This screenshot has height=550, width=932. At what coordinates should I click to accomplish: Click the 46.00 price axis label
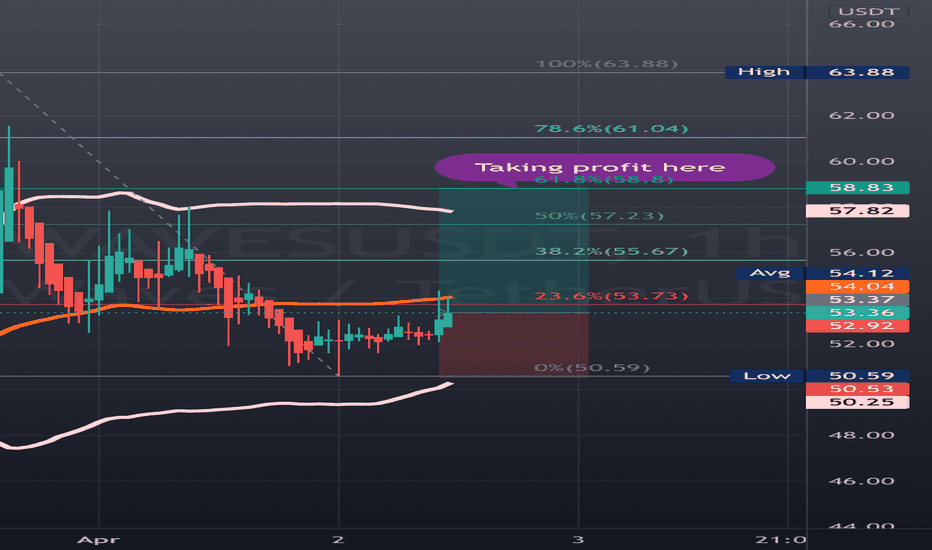861,481
